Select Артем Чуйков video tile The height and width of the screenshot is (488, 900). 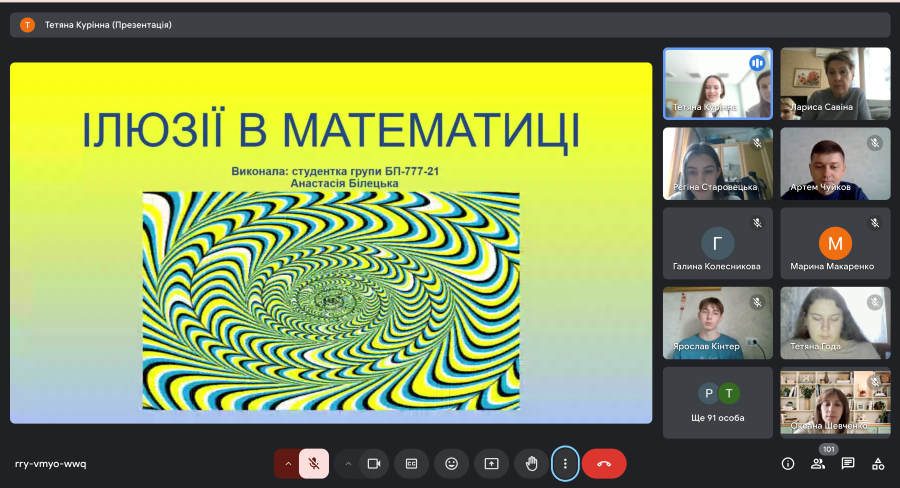[835, 164]
